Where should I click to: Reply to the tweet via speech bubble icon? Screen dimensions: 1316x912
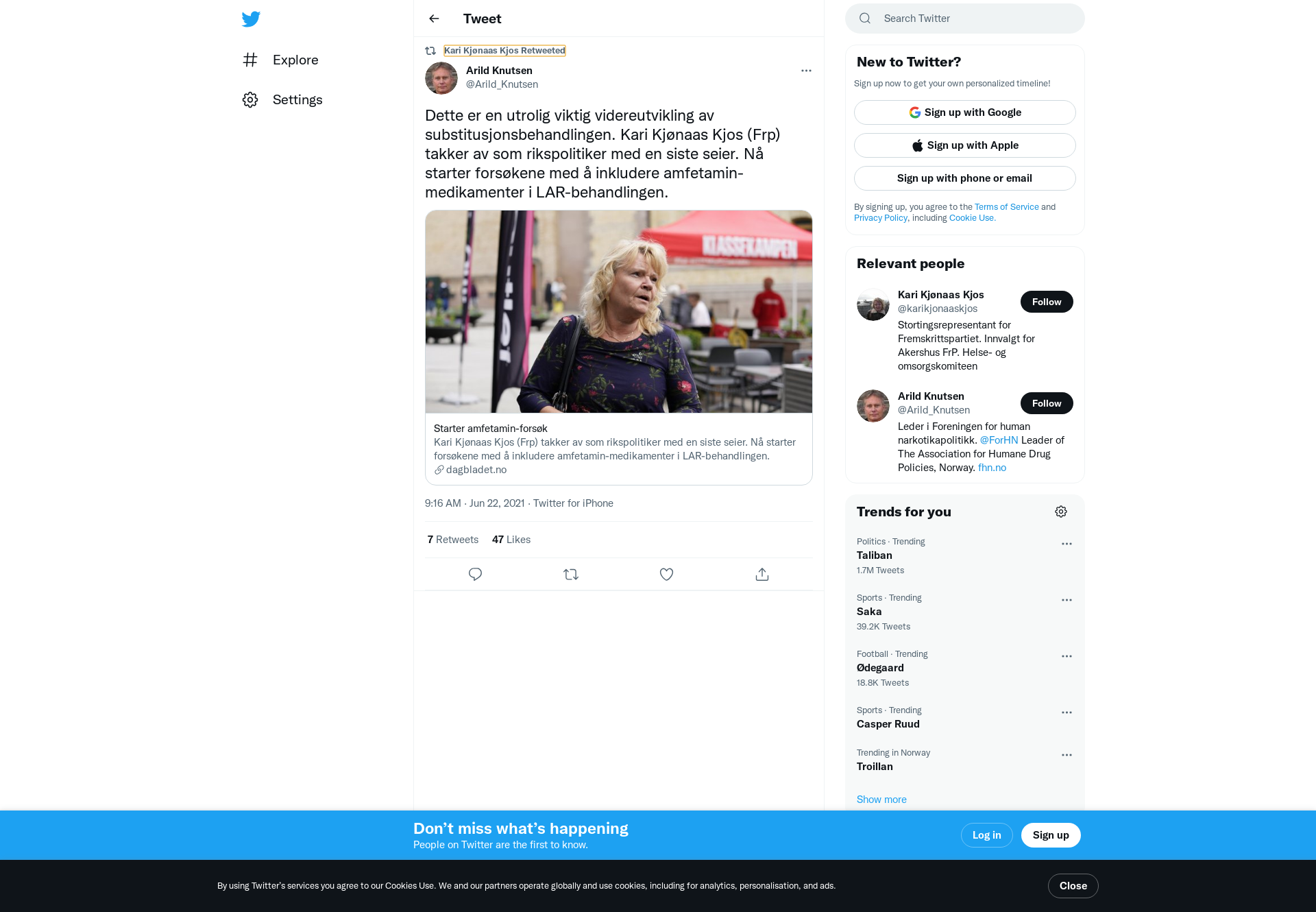coord(475,574)
